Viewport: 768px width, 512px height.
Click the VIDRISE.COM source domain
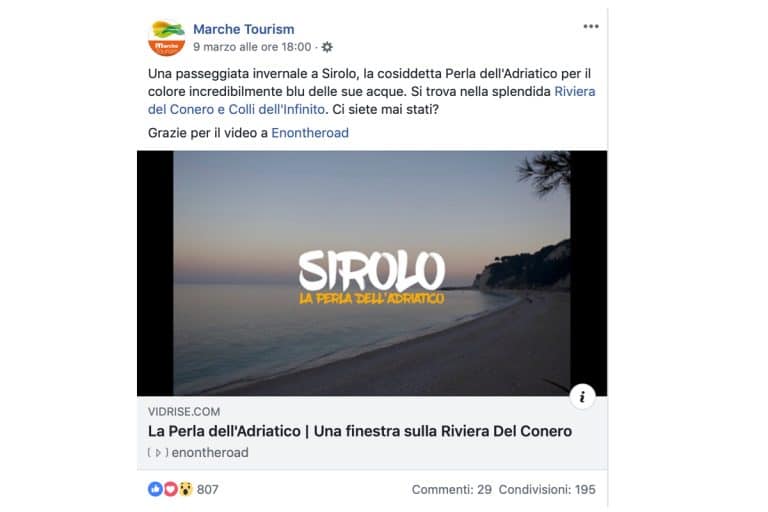pyautogui.click(x=184, y=412)
